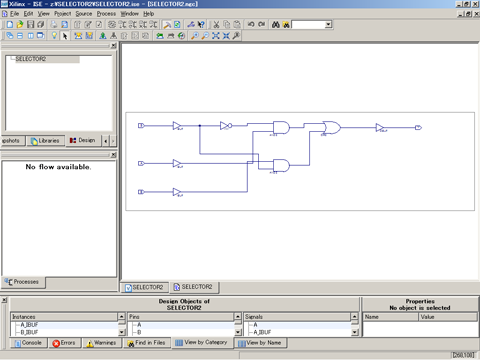480x360 pixels.
Task: Open the Find in Files tab
Action: 147,343
